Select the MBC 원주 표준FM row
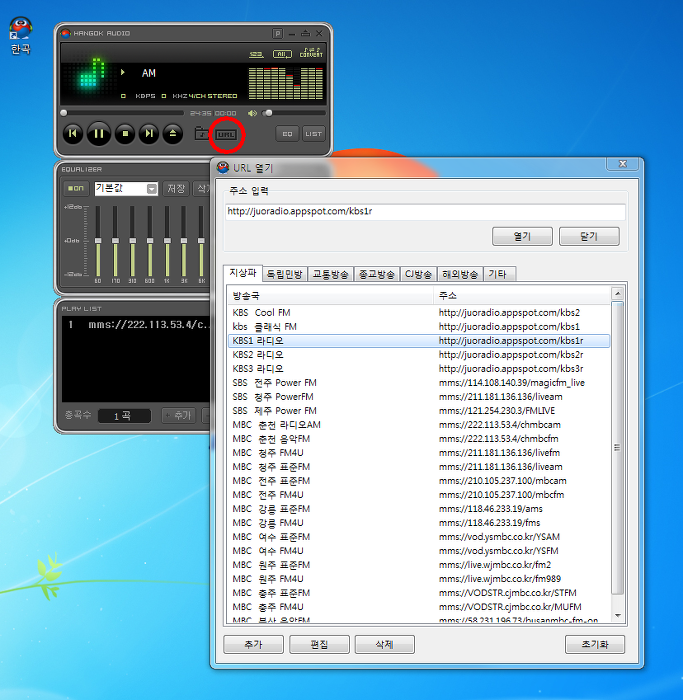This screenshot has width=683, height=700. point(419,565)
